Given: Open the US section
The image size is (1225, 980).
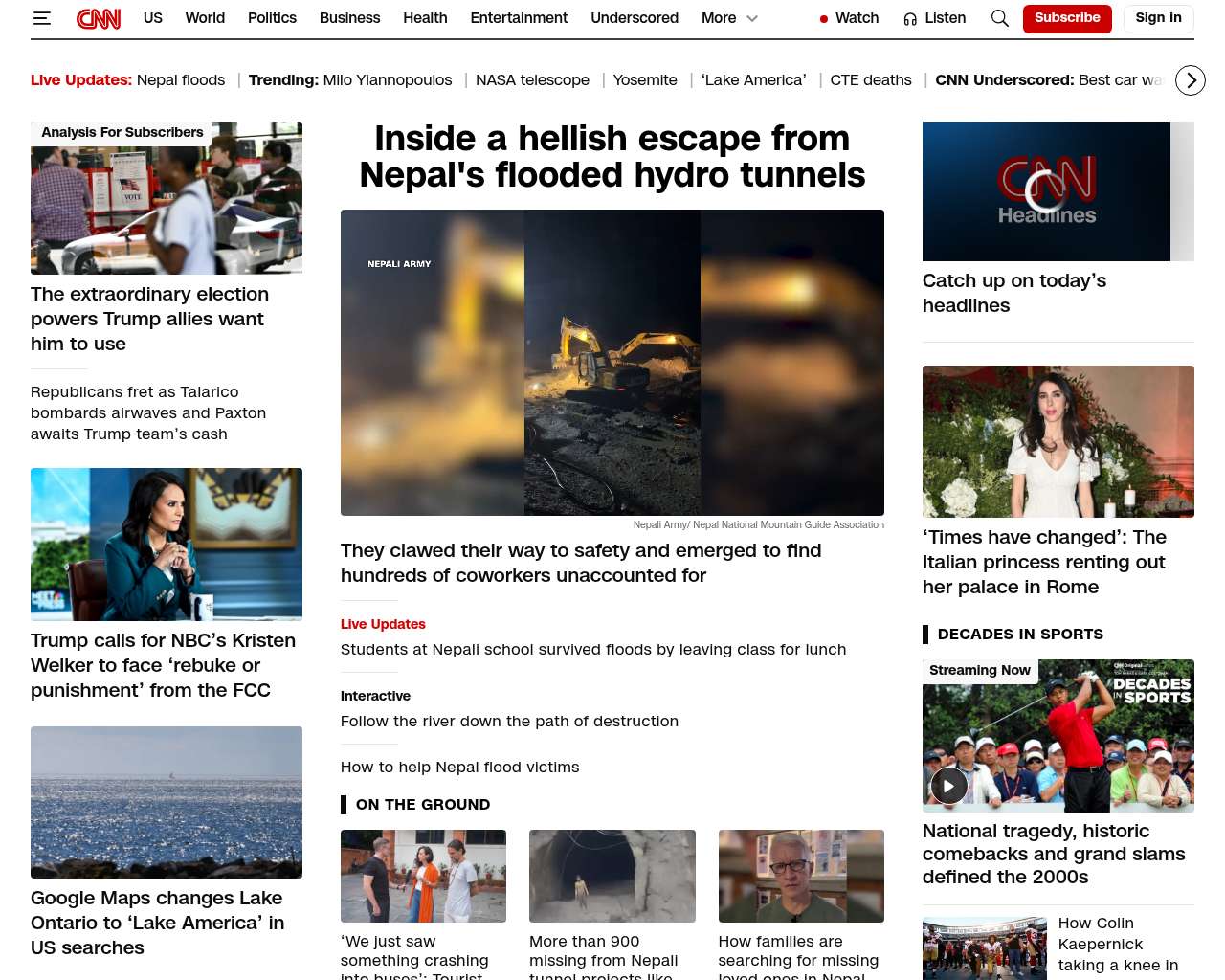Looking at the screenshot, I should (153, 18).
